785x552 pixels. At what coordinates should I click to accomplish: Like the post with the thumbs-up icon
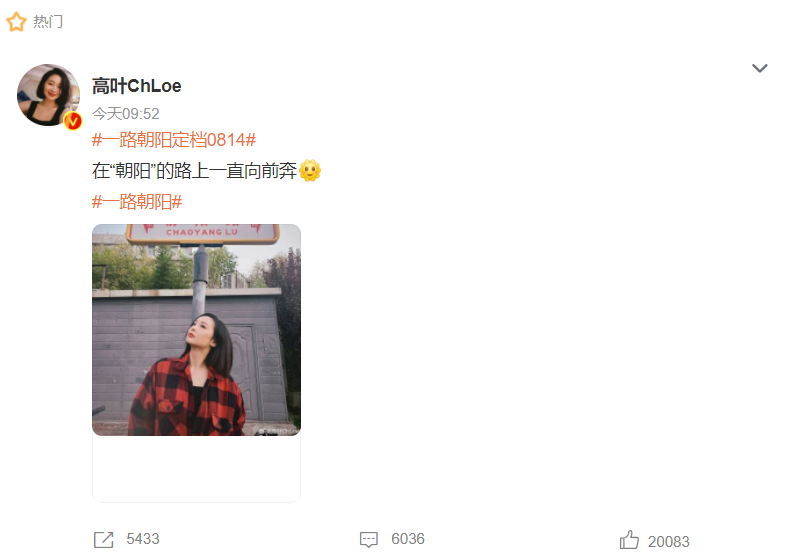[x=629, y=540]
